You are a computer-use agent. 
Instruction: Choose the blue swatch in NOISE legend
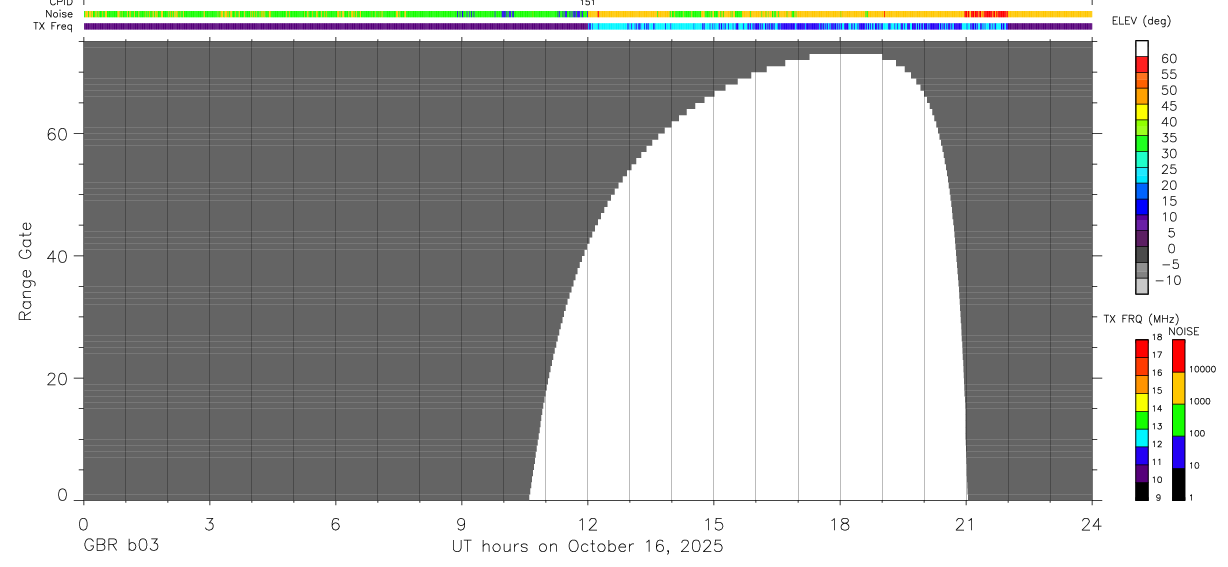[x=1178, y=452]
